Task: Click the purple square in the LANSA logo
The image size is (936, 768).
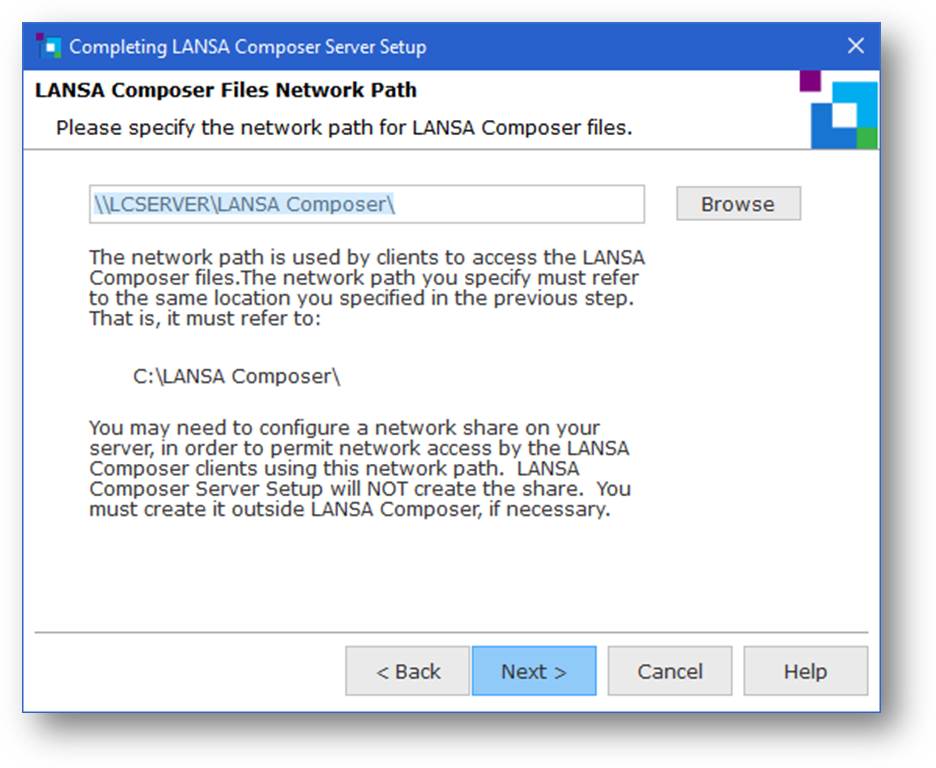Action: [x=810, y=81]
